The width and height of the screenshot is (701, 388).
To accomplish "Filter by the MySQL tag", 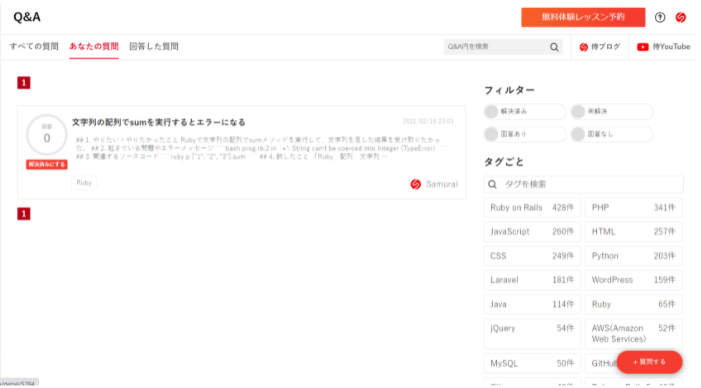I will point(532,363).
